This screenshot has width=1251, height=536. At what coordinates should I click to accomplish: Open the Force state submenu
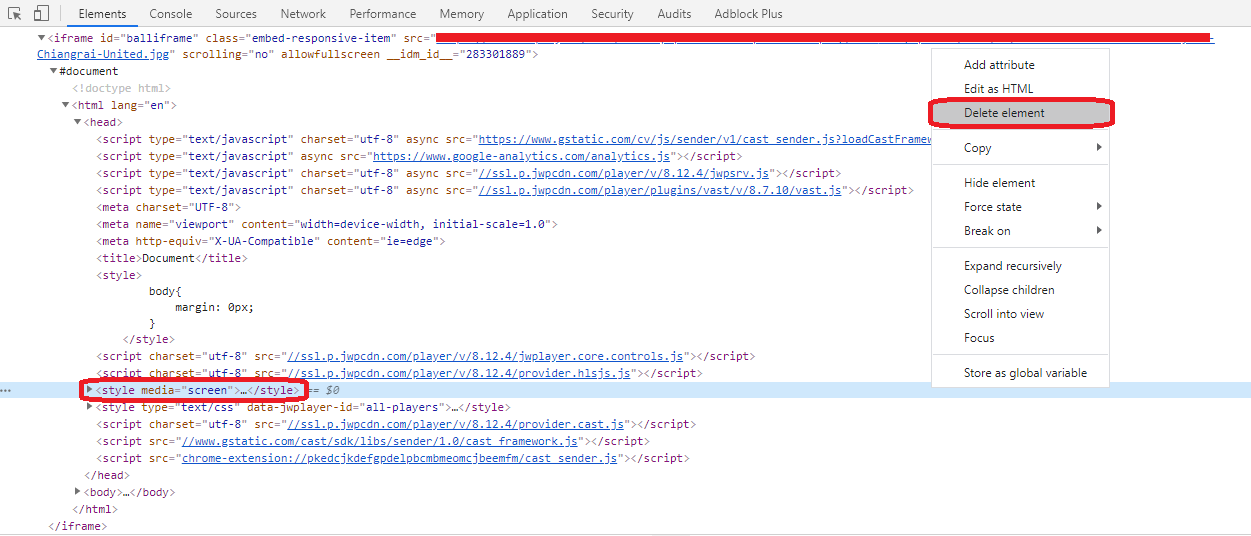click(1020, 207)
